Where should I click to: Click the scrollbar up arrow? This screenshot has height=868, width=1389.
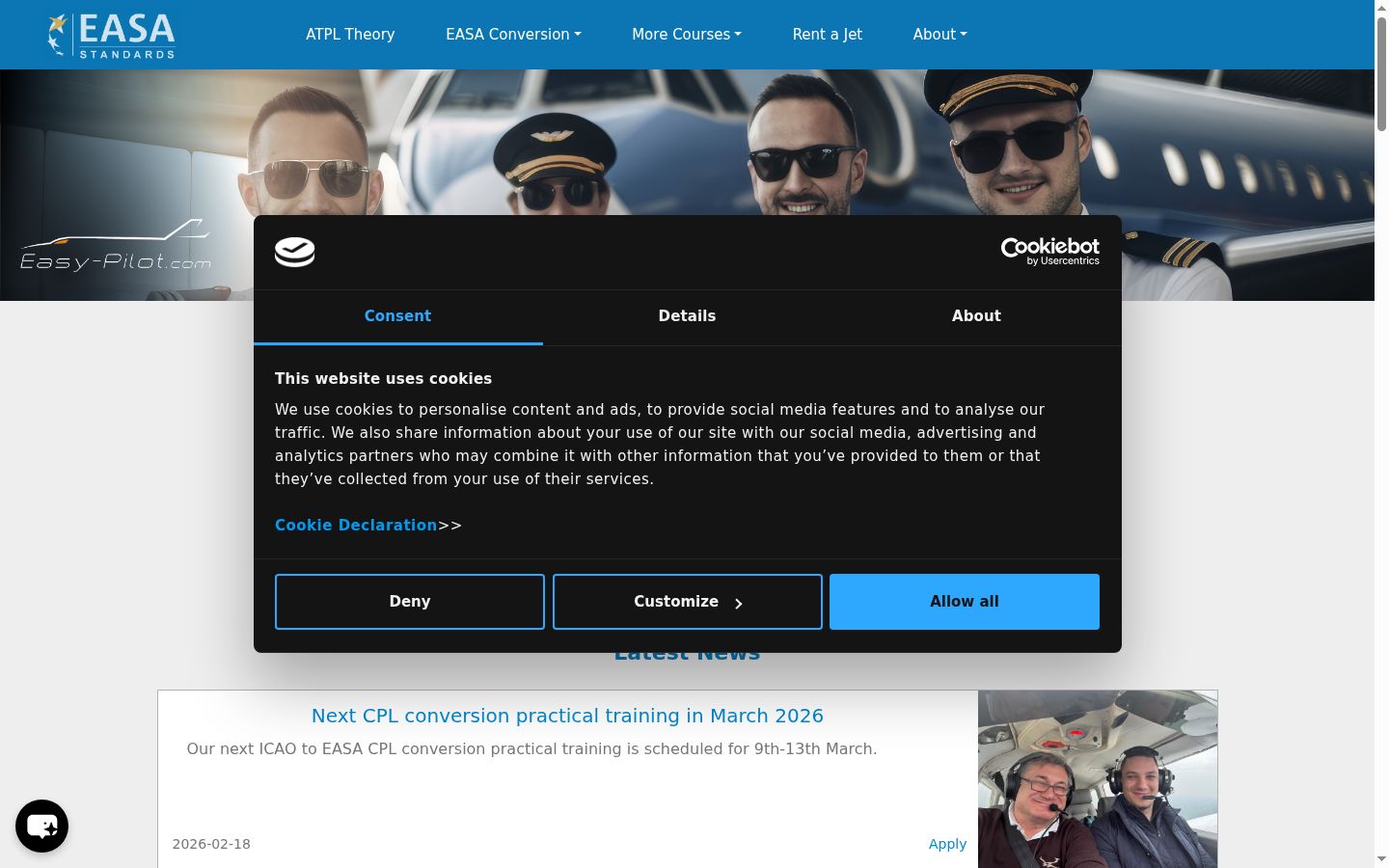1381,8
